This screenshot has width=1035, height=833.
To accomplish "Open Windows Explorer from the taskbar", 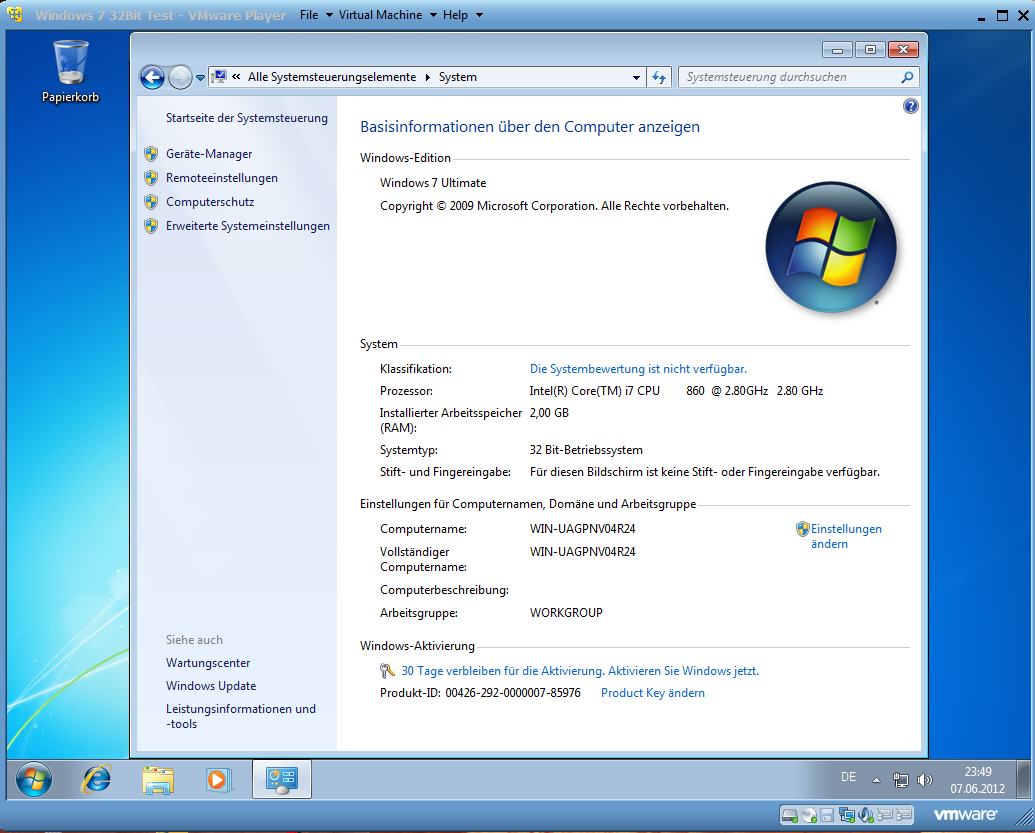I will tap(158, 780).
